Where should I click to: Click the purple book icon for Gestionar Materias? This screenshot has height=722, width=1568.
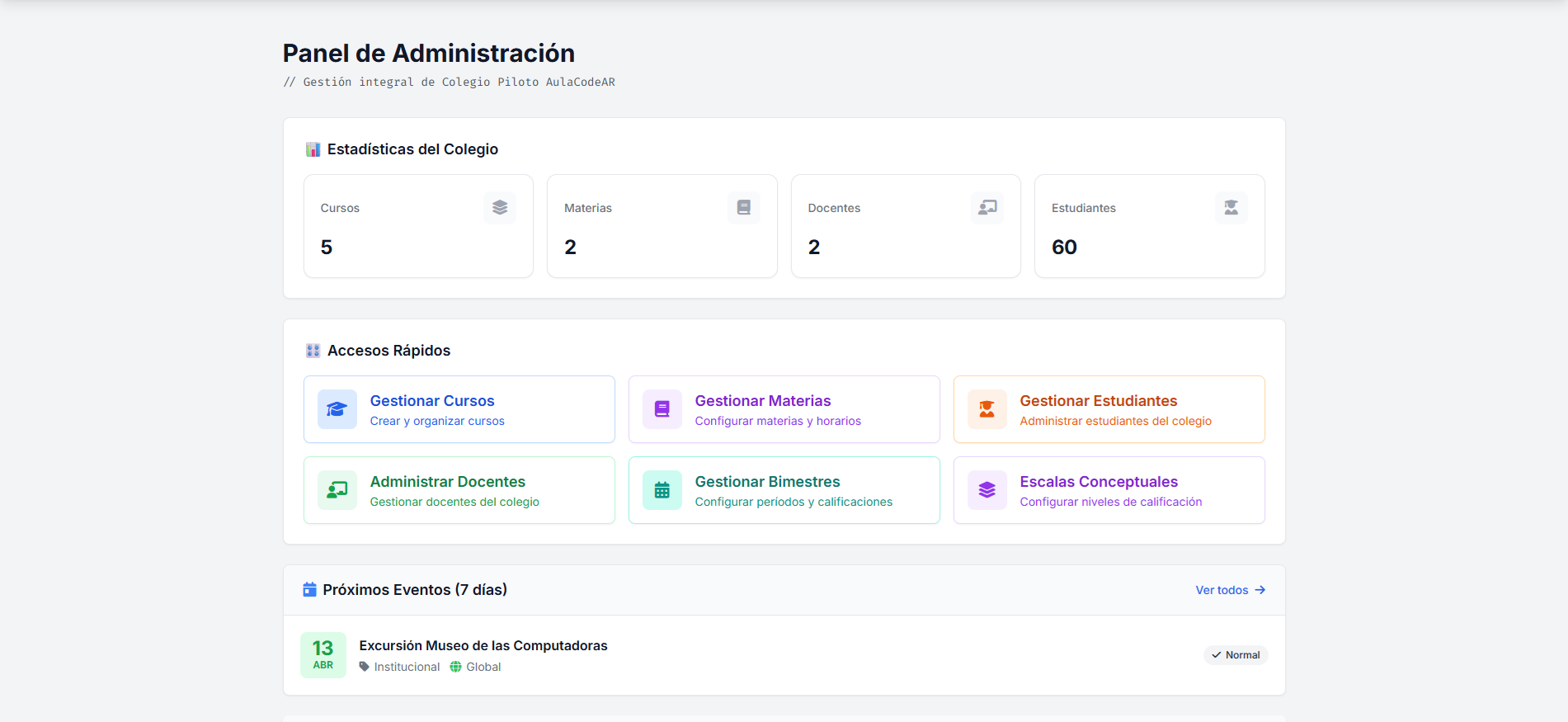coord(662,409)
